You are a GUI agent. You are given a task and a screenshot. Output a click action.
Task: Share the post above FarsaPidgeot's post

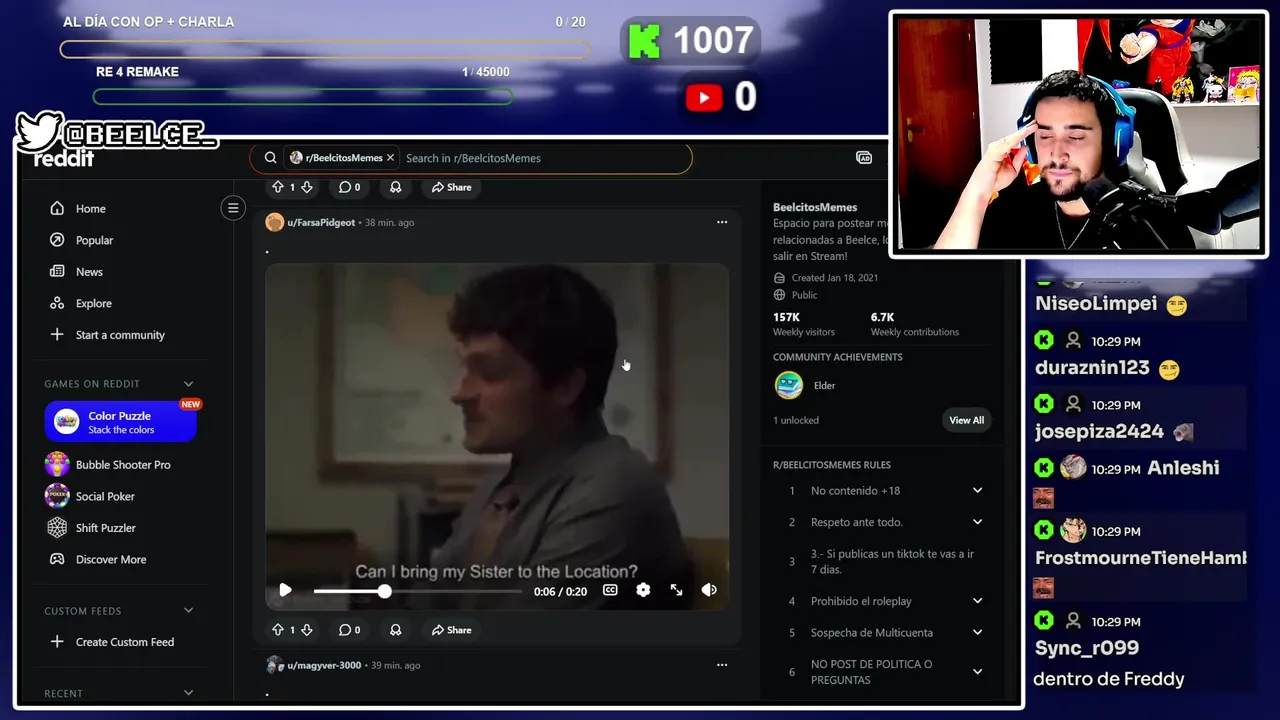(451, 187)
